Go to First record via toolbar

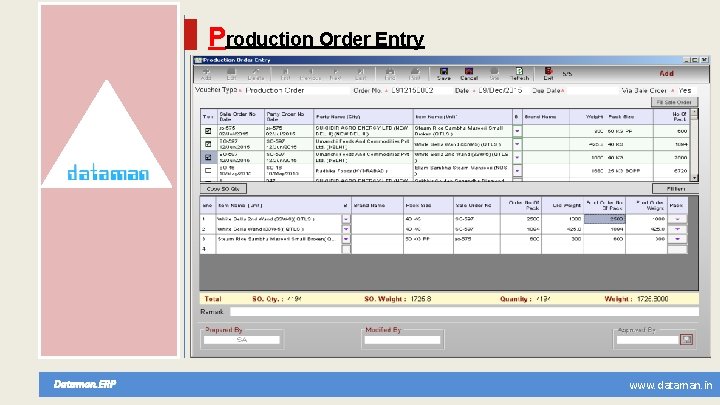point(285,73)
